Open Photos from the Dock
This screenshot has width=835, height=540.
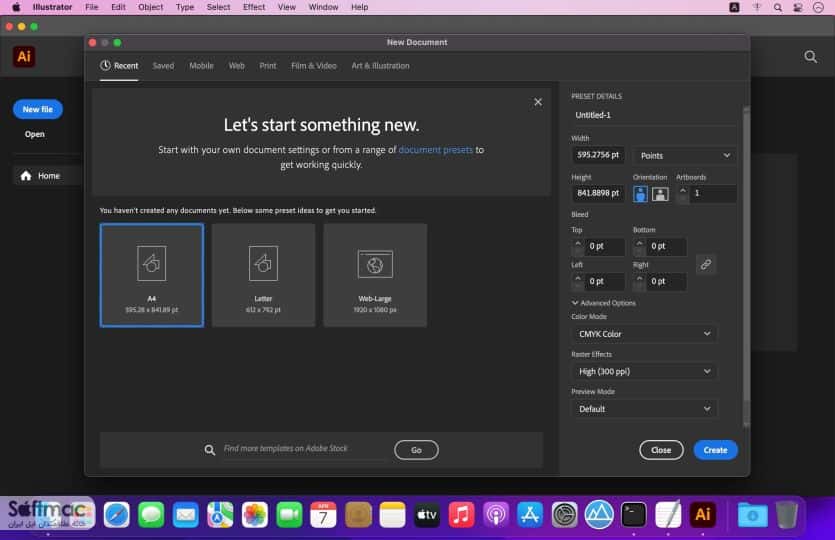point(255,515)
